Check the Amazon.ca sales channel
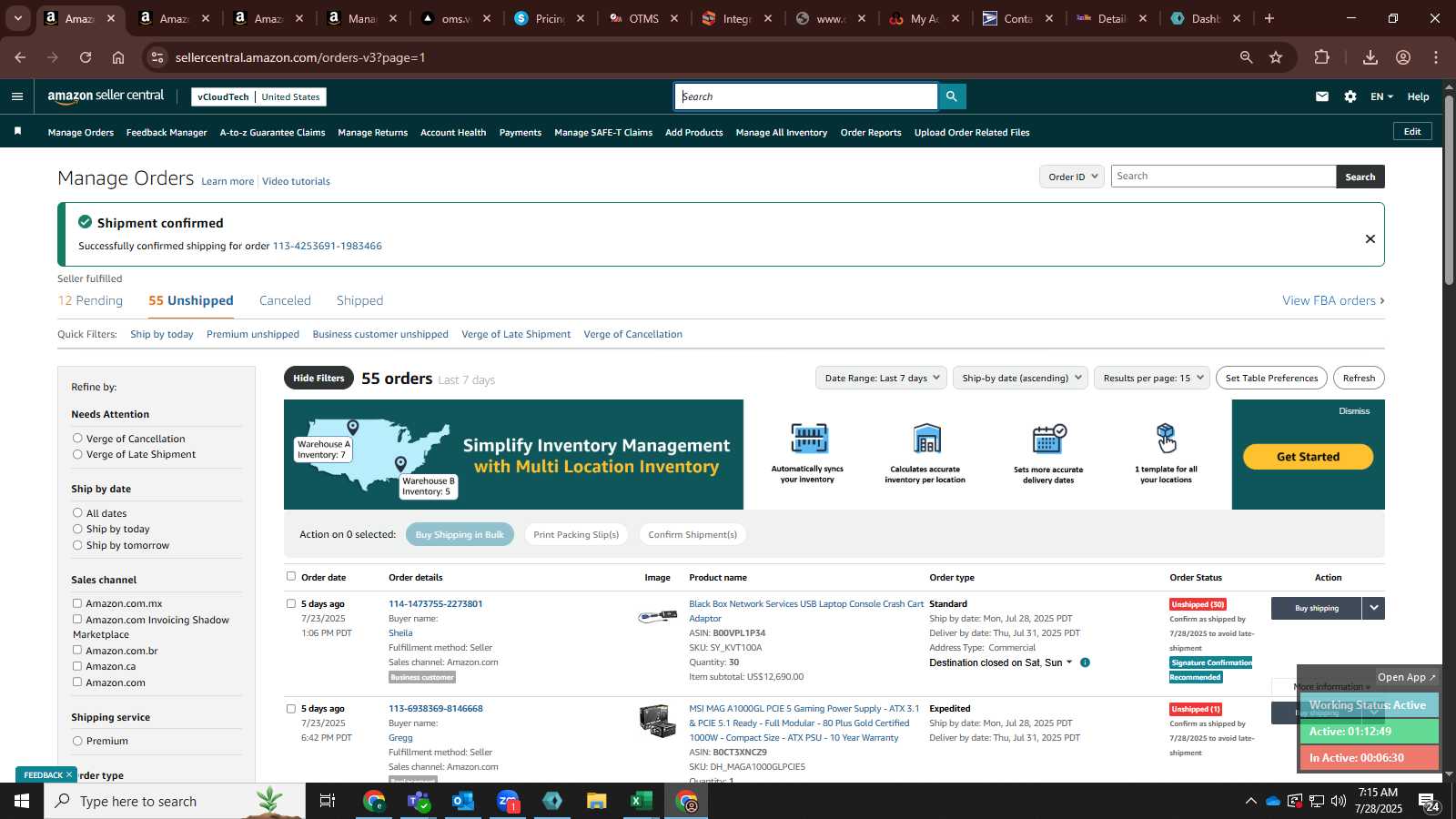The height and width of the screenshot is (819, 1456). (x=77, y=666)
